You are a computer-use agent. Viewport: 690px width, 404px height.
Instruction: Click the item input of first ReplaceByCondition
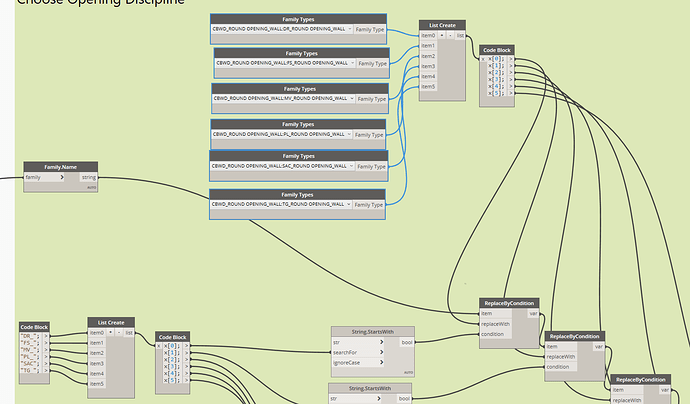[496, 313]
